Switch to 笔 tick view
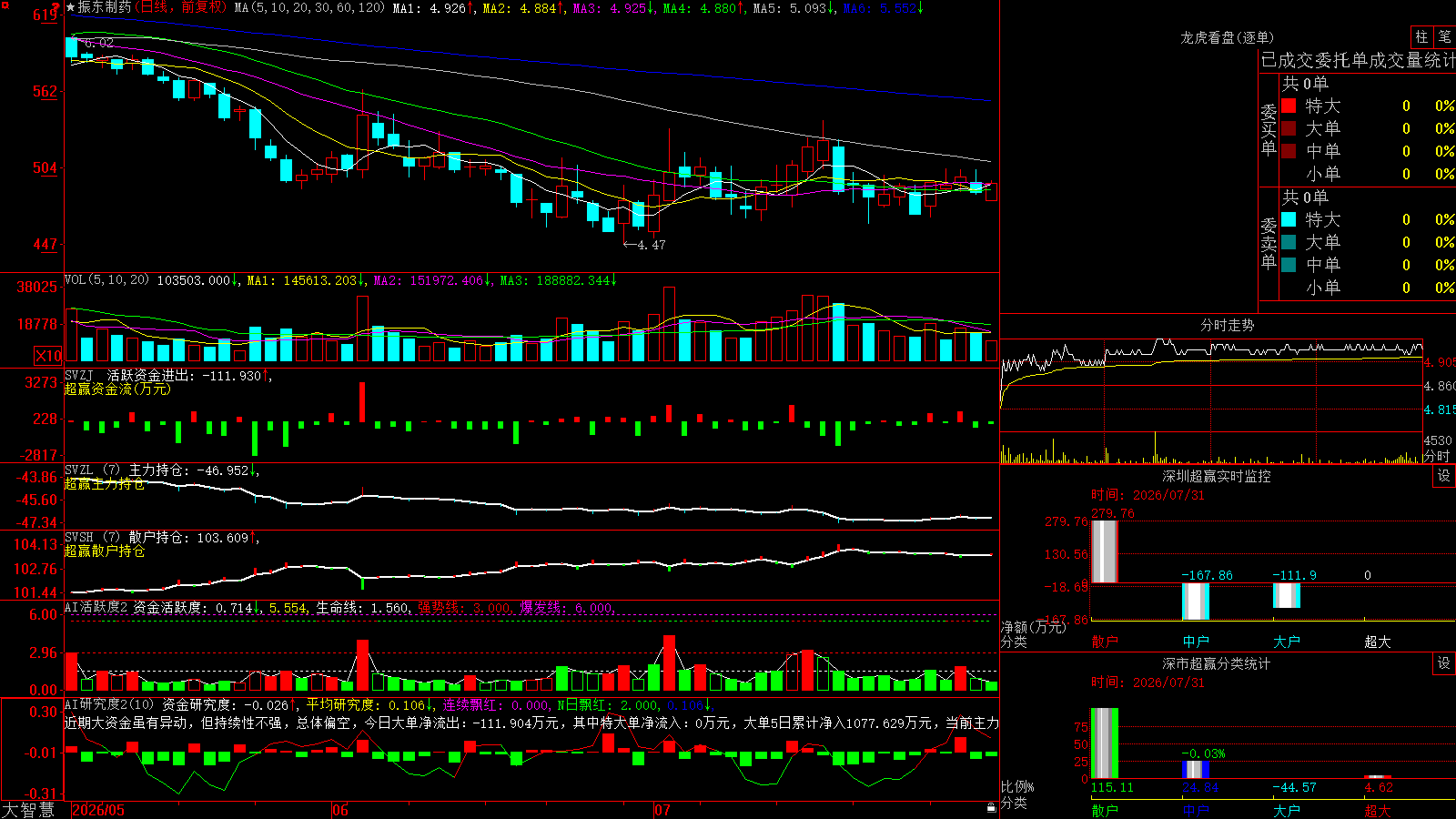 point(1445,36)
